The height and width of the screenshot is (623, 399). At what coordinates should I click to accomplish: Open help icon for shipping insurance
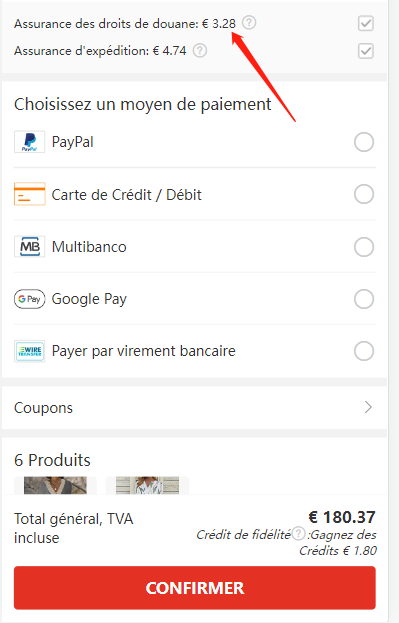pos(200,50)
